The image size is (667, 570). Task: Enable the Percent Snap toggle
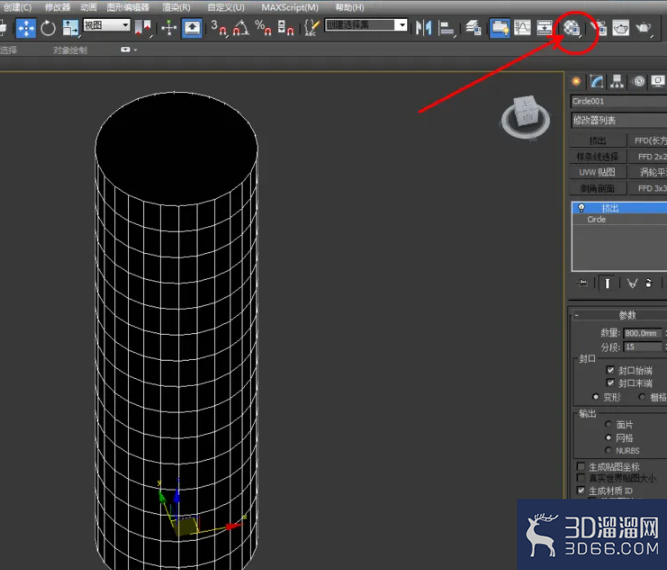click(x=264, y=28)
